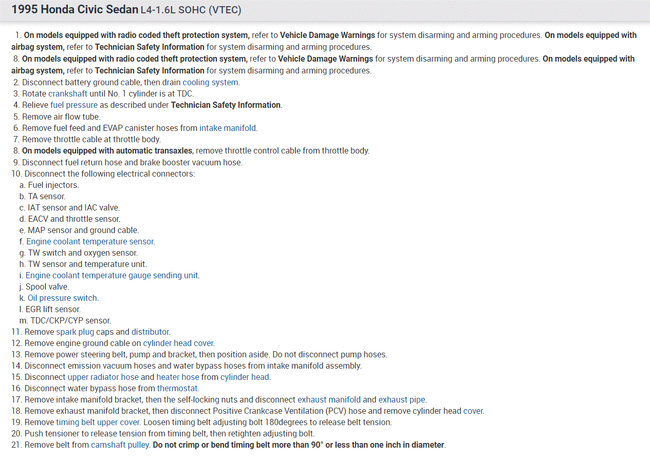Image resolution: width=650 pixels, height=460 pixels.
Task: Click the cylinder head link in step 15
Action: 245,377
